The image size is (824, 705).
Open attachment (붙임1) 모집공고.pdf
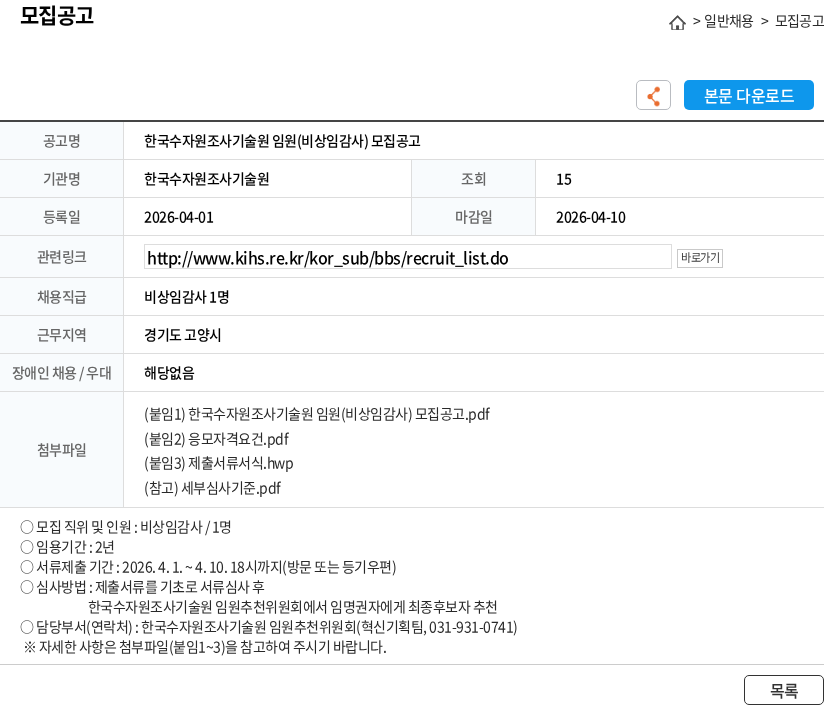pos(316,414)
